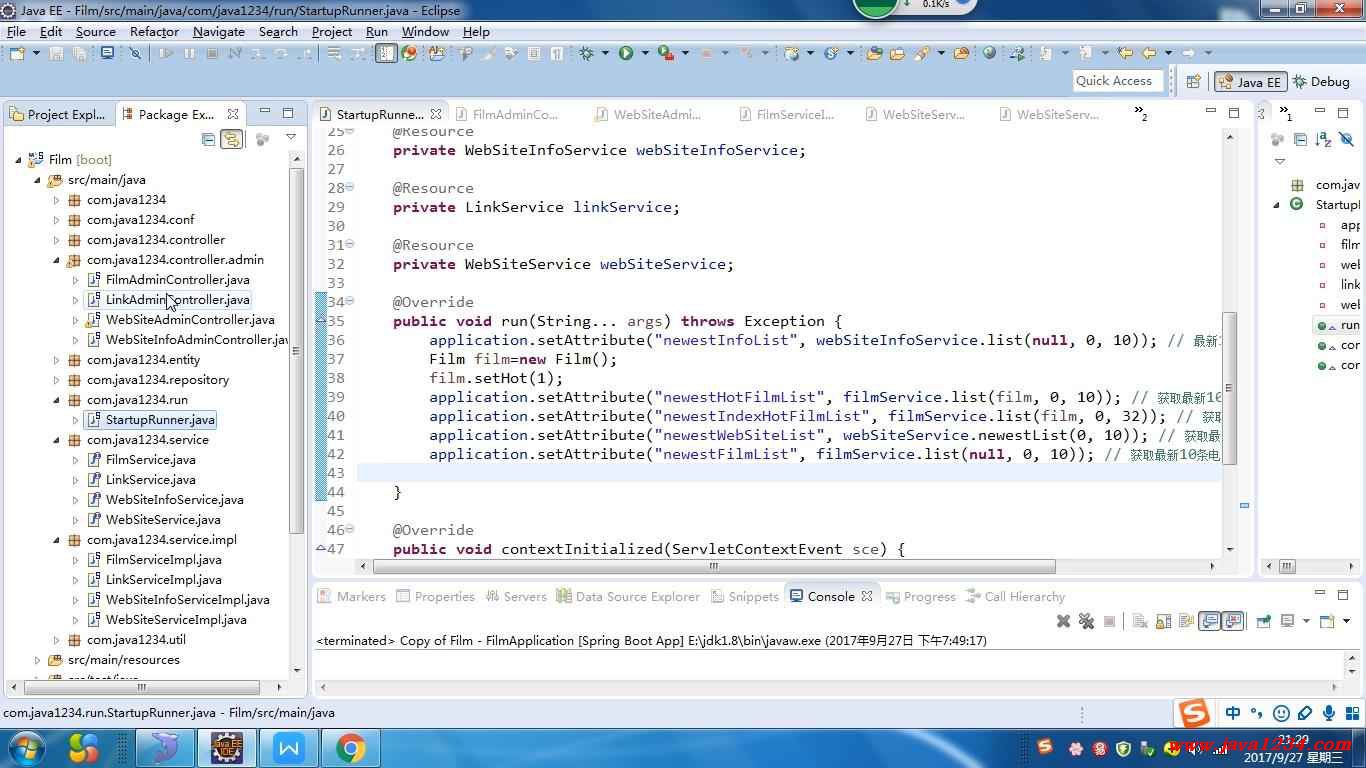The image size is (1366, 768).
Task: Click the New file toolbar icon
Action: point(17,53)
